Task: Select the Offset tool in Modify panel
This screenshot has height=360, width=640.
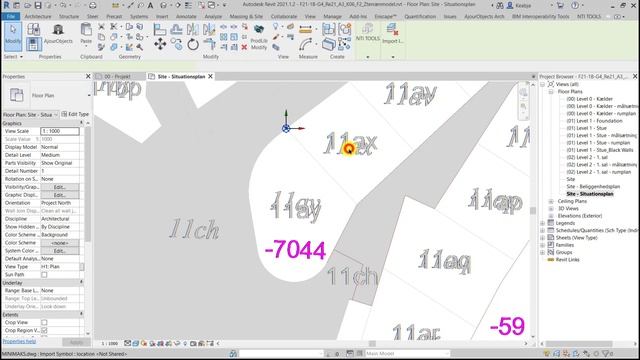Action: pyautogui.click(x=176, y=29)
